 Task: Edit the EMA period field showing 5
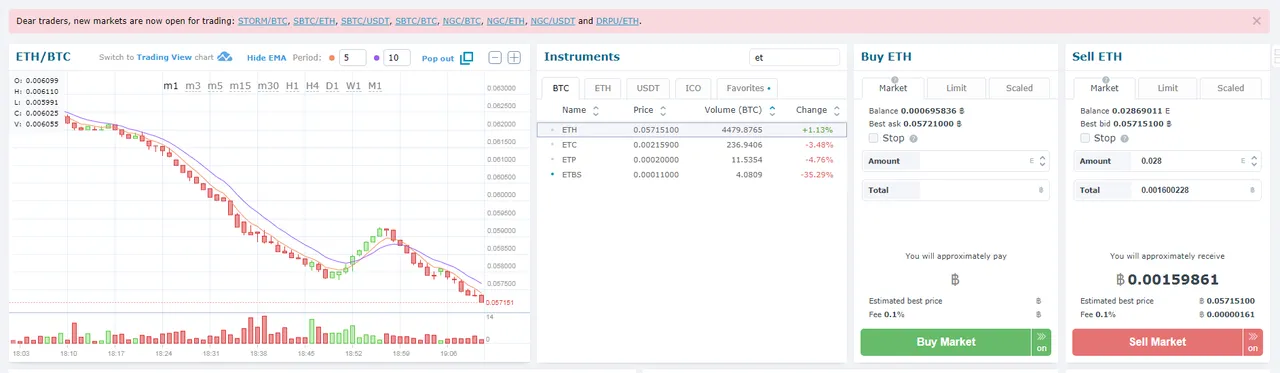point(352,58)
